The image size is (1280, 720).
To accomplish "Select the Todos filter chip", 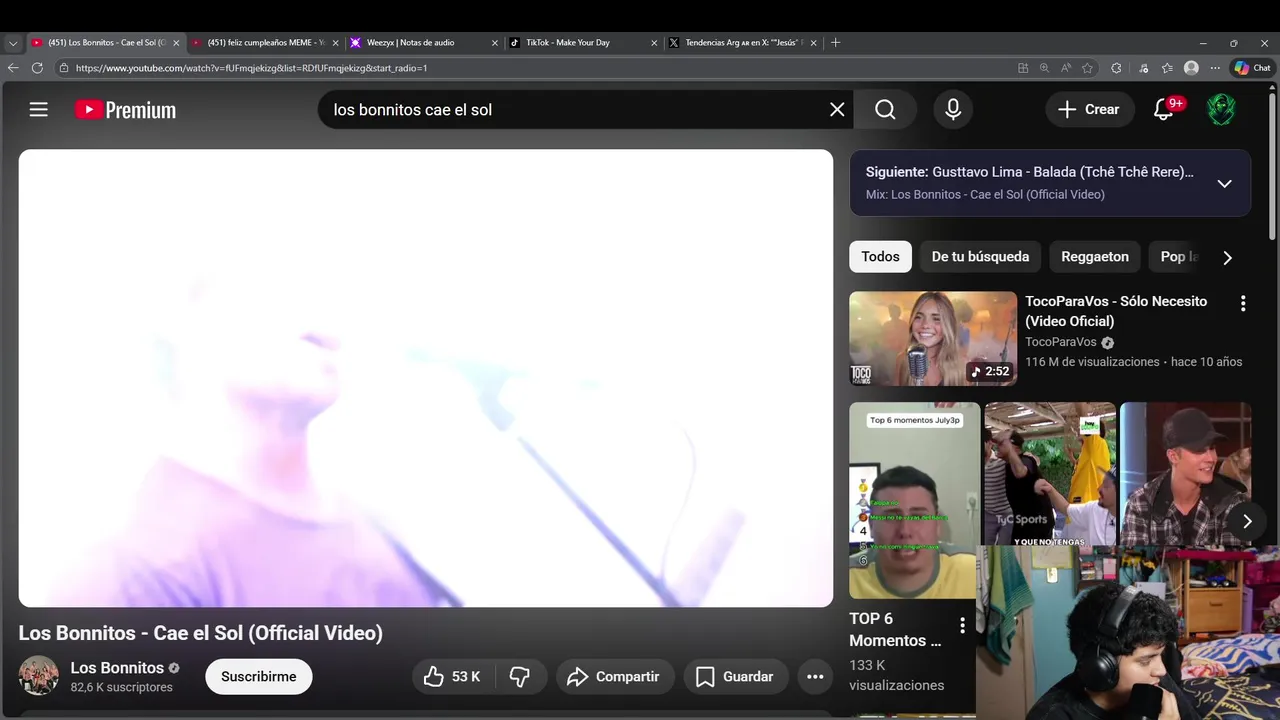I will click(x=880, y=257).
